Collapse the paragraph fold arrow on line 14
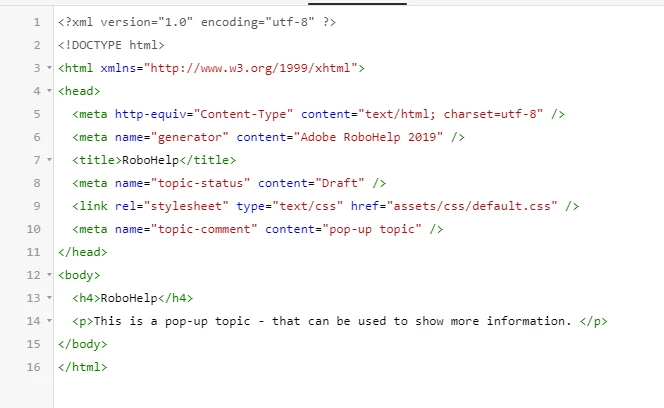664x408 pixels. (x=49, y=321)
